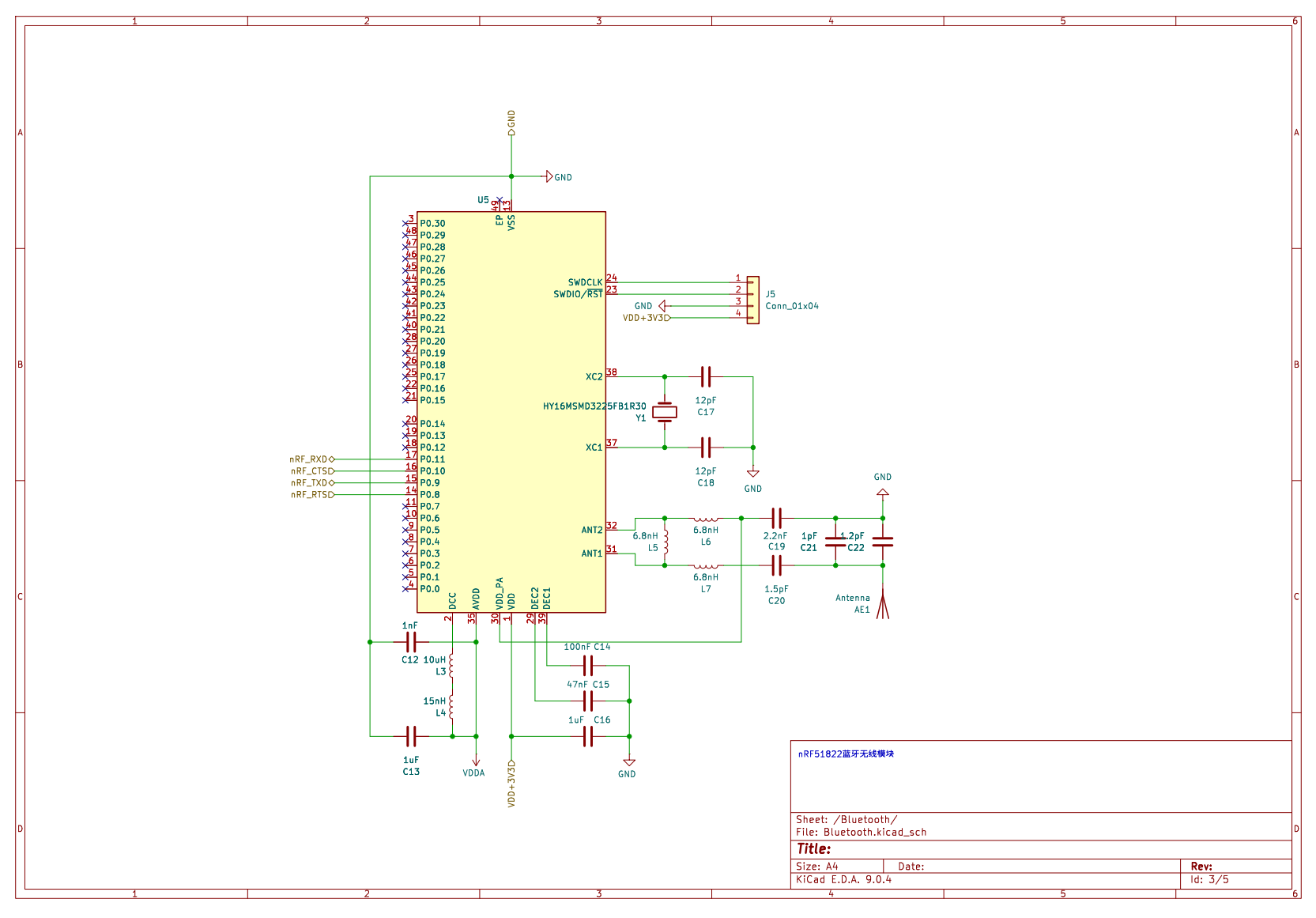Select the C18 capacitor near XC1

click(706, 448)
